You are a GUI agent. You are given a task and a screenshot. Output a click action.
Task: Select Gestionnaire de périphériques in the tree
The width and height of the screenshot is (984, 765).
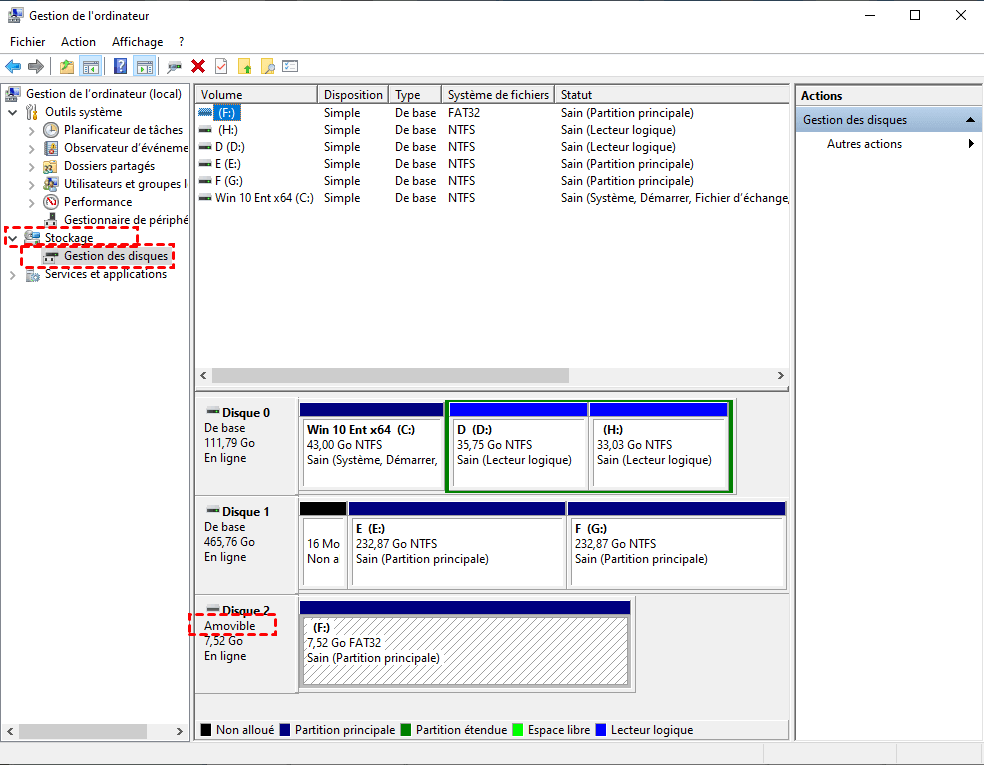click(124, 220)
